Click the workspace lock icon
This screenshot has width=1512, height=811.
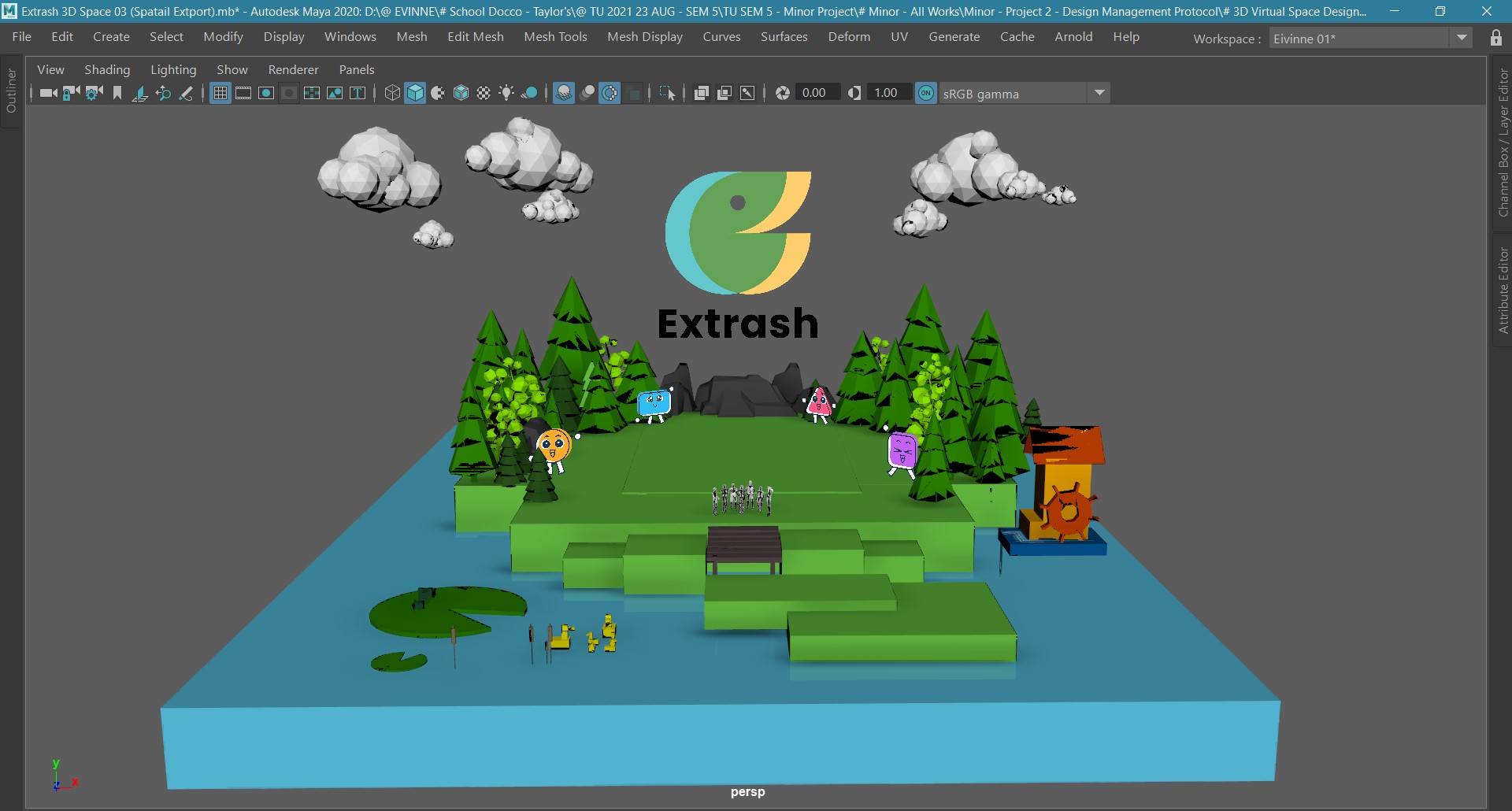coord(1496,38)
